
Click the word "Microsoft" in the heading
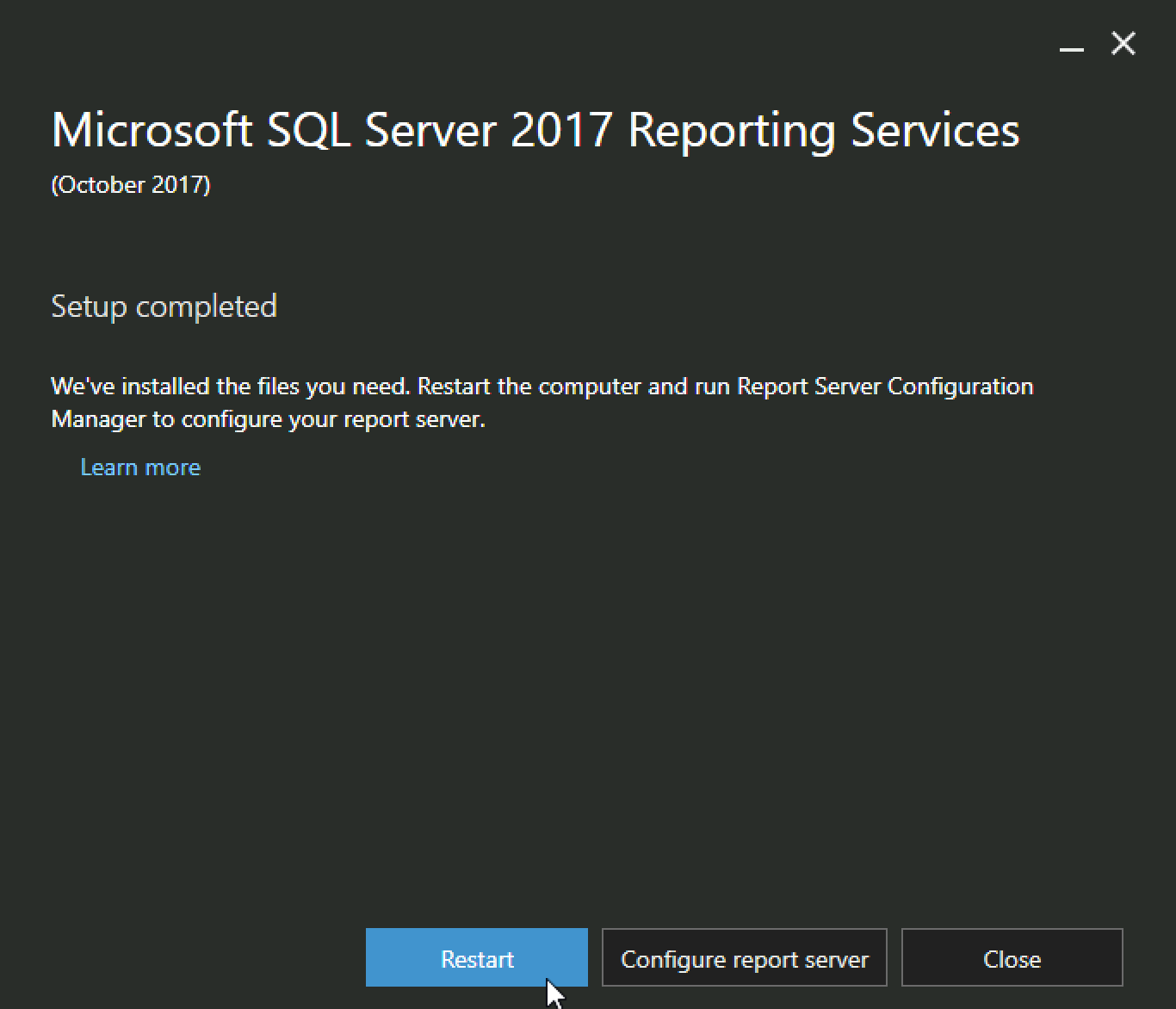point(152,131)
